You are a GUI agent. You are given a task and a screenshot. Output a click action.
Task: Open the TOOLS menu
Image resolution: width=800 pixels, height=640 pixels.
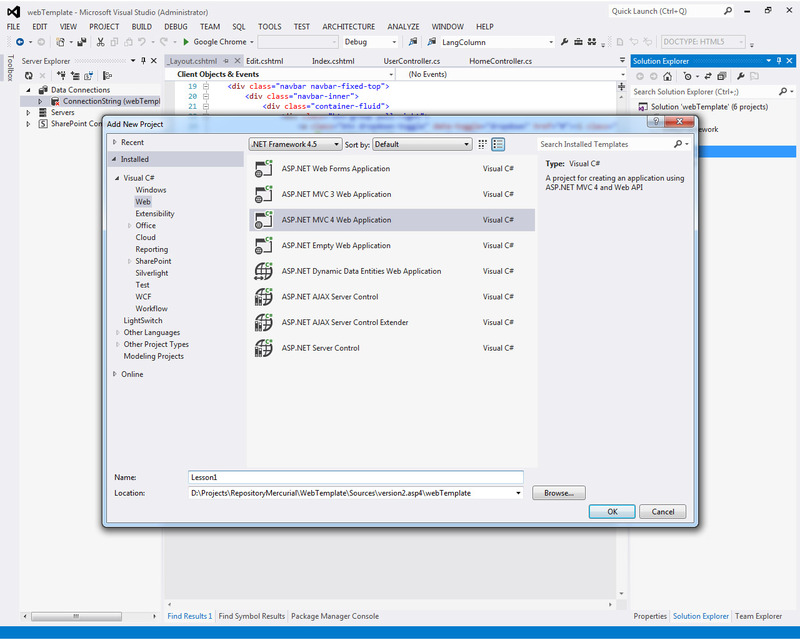[x=269, y=27]
